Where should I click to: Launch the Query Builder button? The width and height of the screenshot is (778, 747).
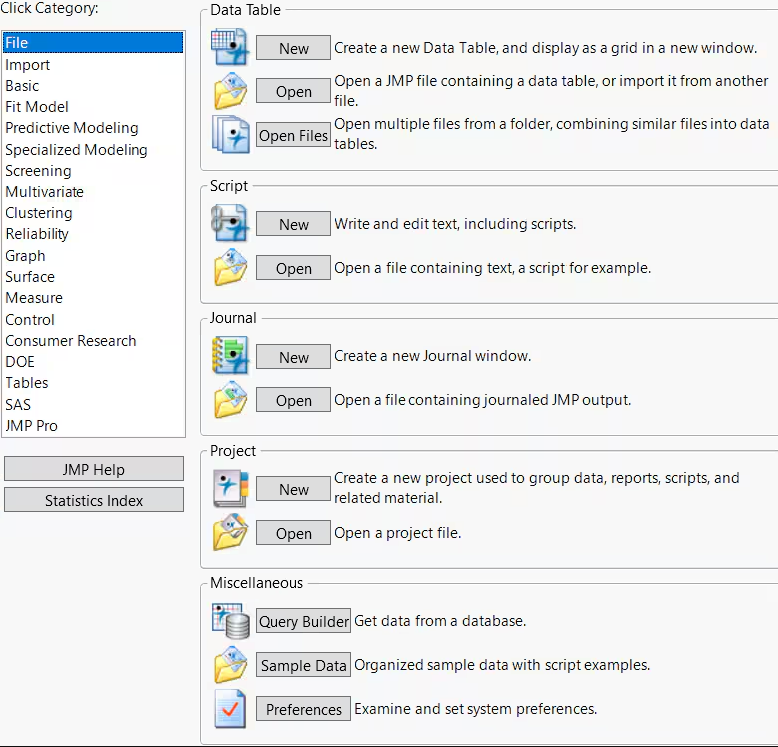[303, 621]
